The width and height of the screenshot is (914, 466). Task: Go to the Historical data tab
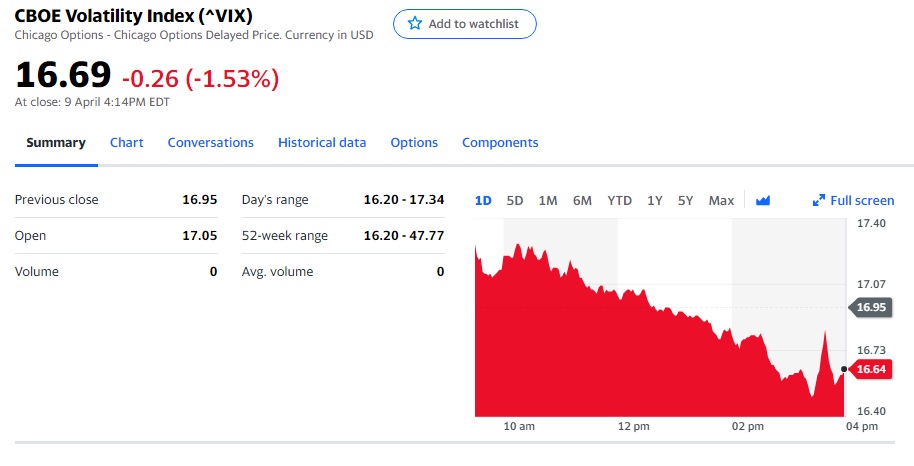[x=322, y=143]
